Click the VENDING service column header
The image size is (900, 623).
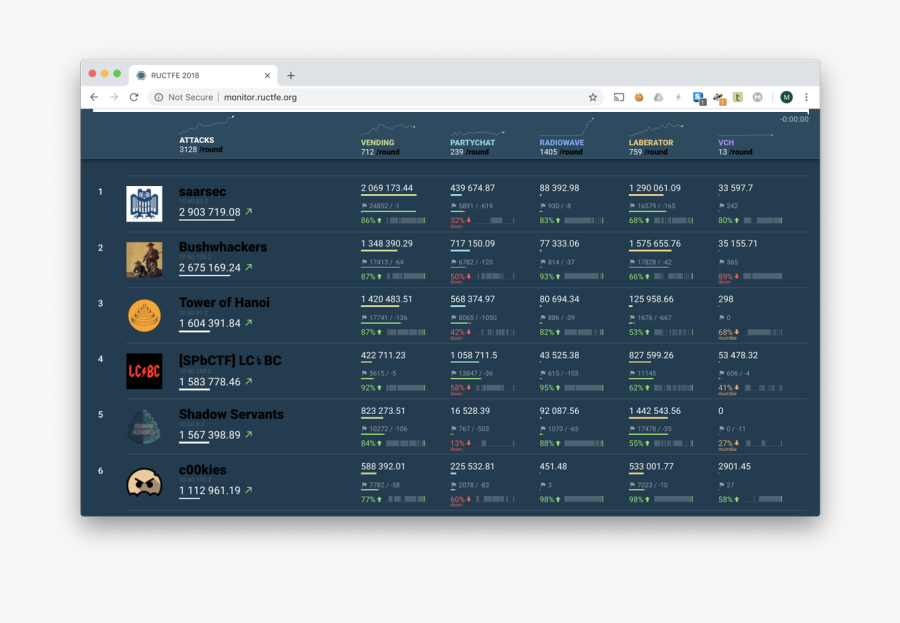378,143
